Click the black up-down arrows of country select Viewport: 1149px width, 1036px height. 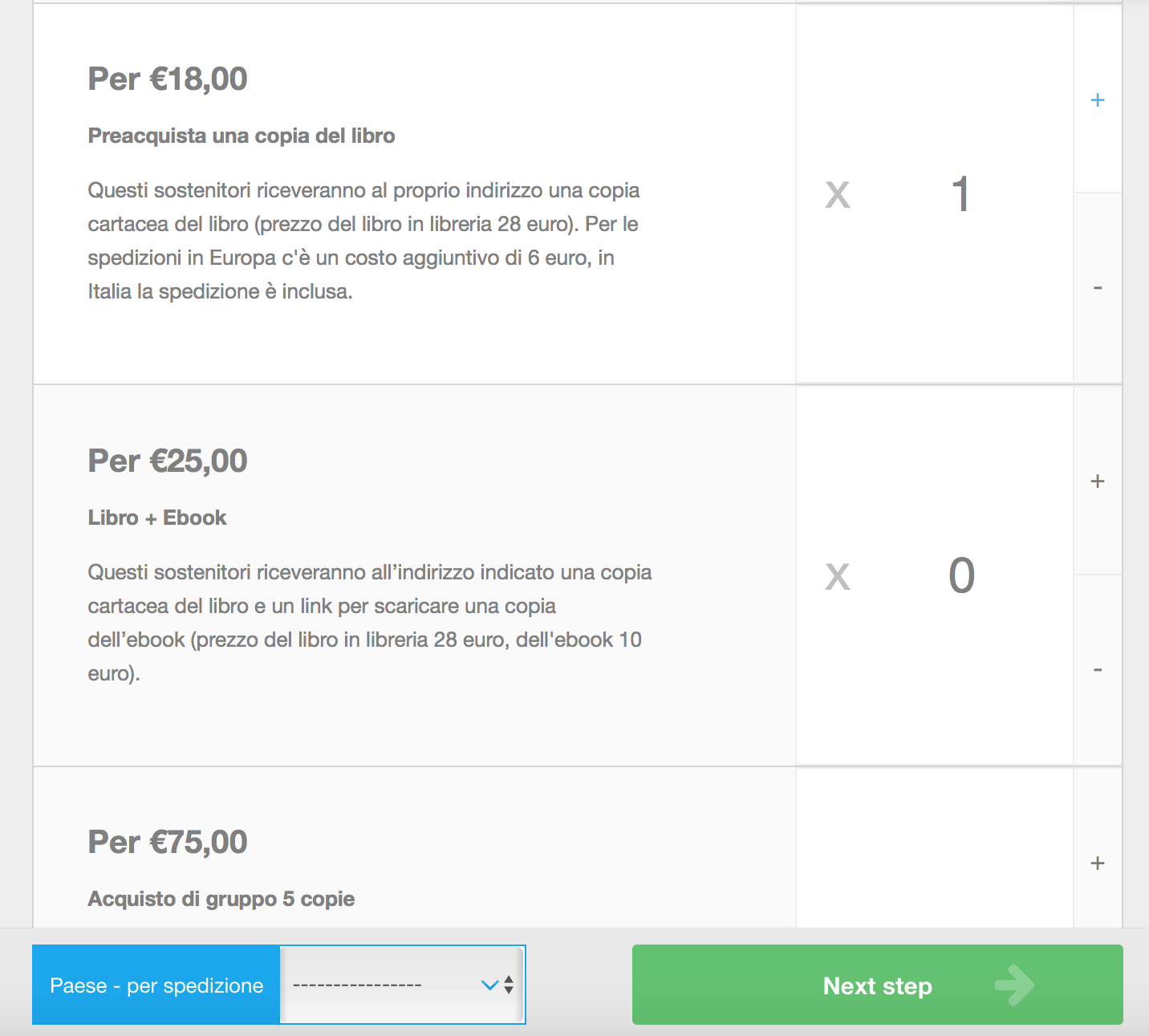pyautogui.click(x=509, y=985)
